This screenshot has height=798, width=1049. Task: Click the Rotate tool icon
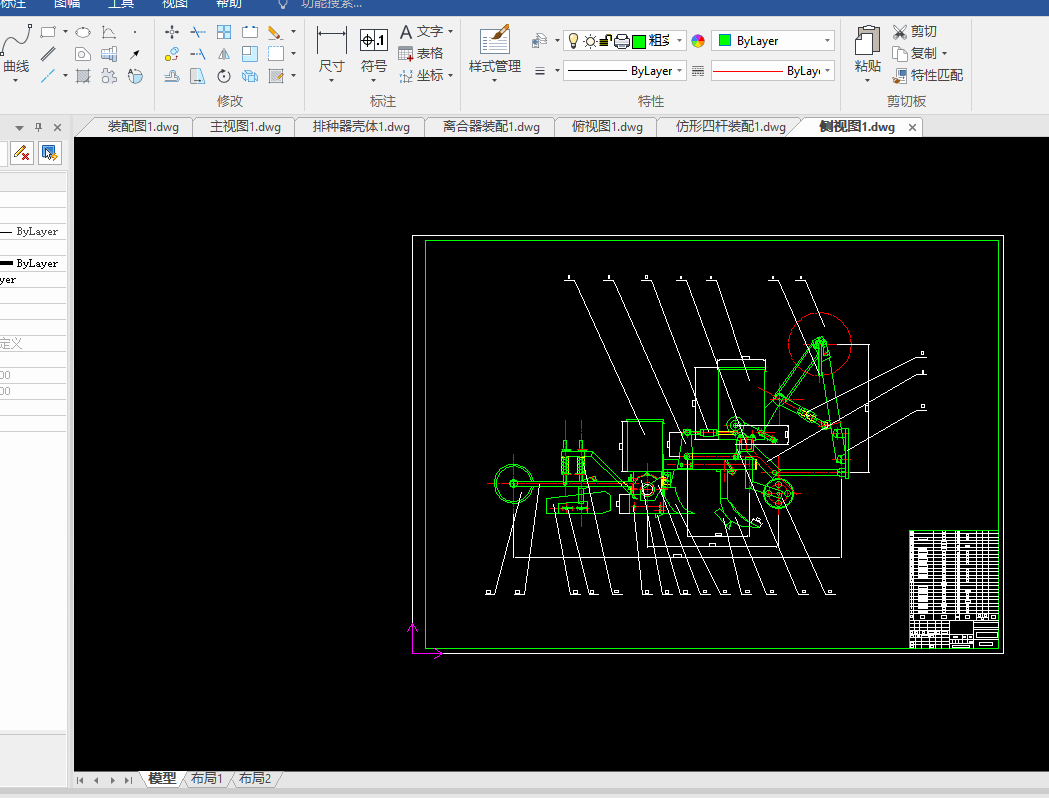224,76
